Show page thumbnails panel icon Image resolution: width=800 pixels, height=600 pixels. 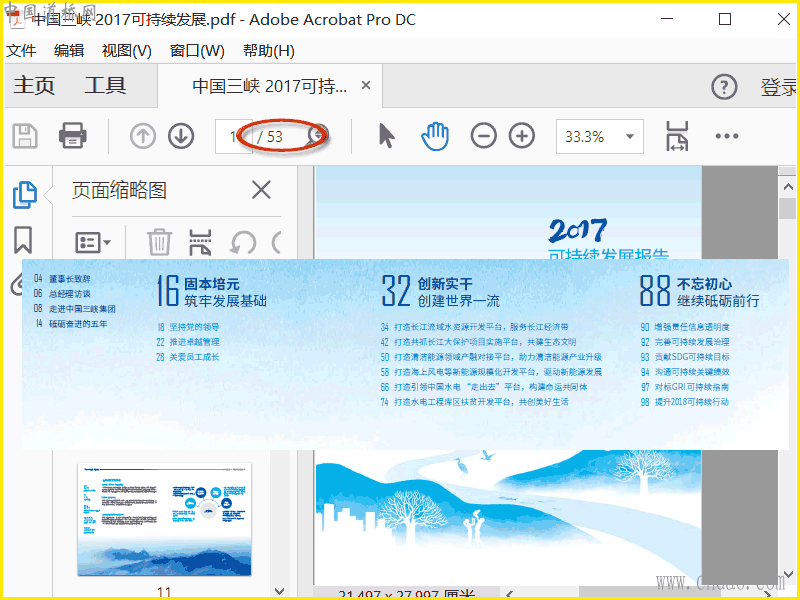24,195
